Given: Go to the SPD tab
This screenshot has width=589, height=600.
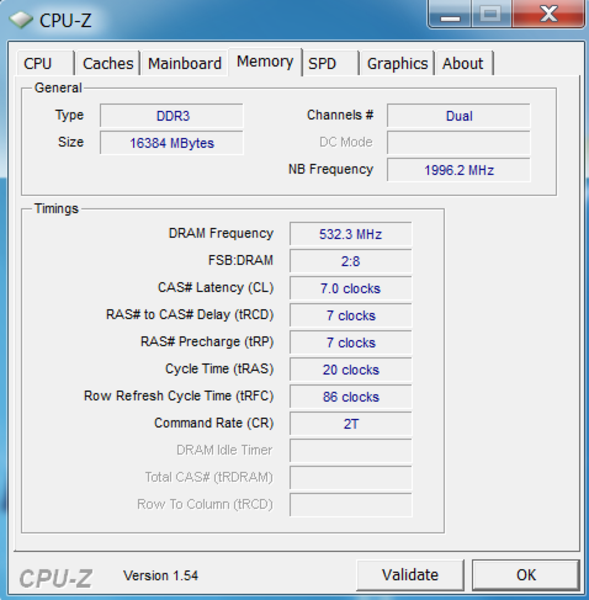Looking at the screenshot, I should point(331,63).
